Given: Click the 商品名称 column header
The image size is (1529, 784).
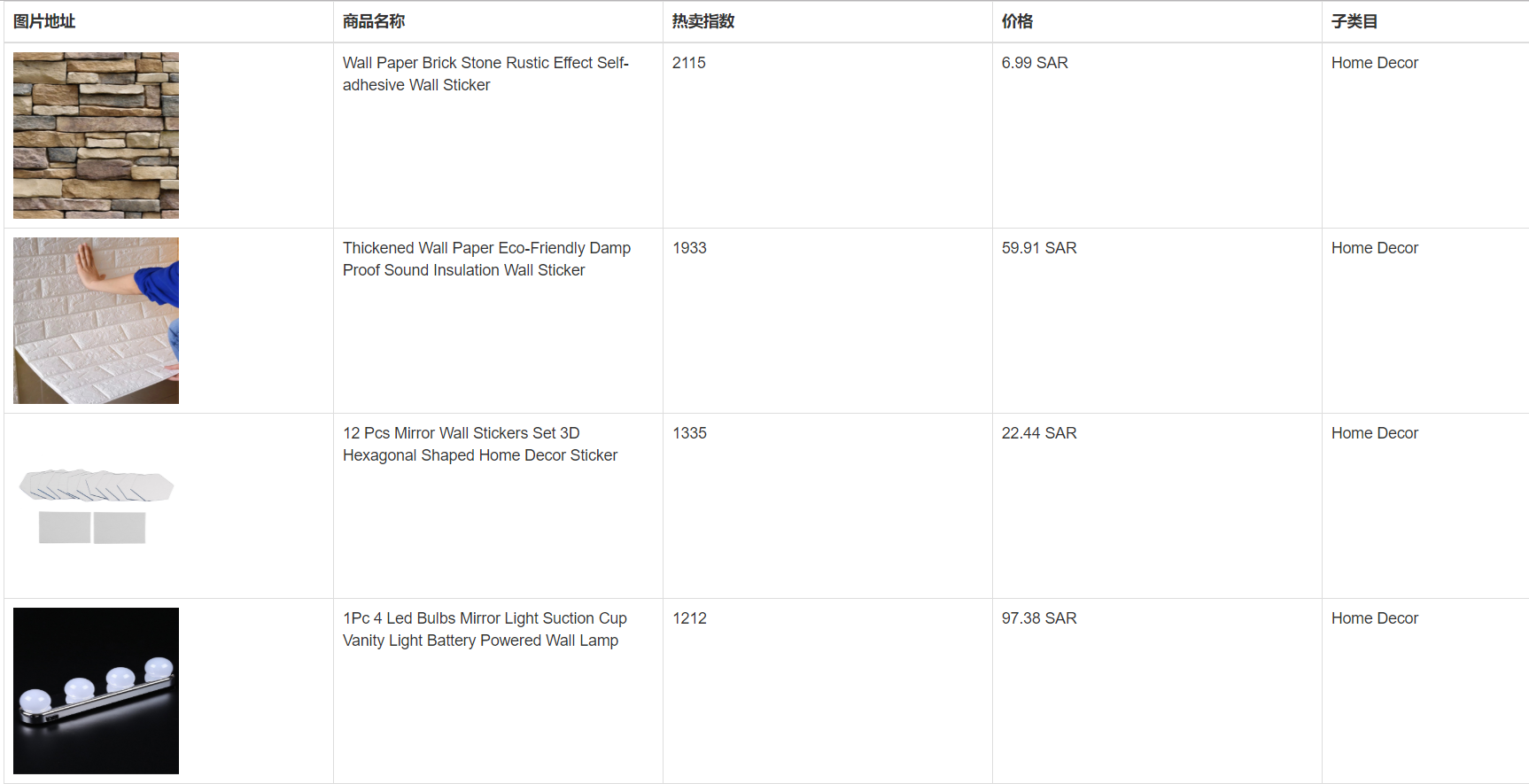Looking at the screenshot, I should coord(374,21).
